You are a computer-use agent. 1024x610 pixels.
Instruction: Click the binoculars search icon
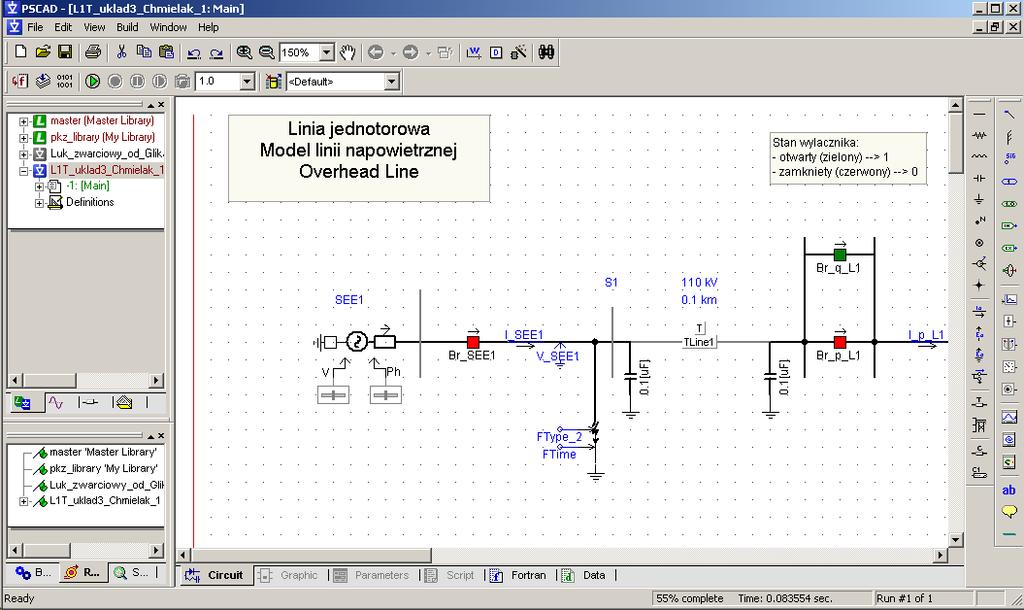[547, 52]
